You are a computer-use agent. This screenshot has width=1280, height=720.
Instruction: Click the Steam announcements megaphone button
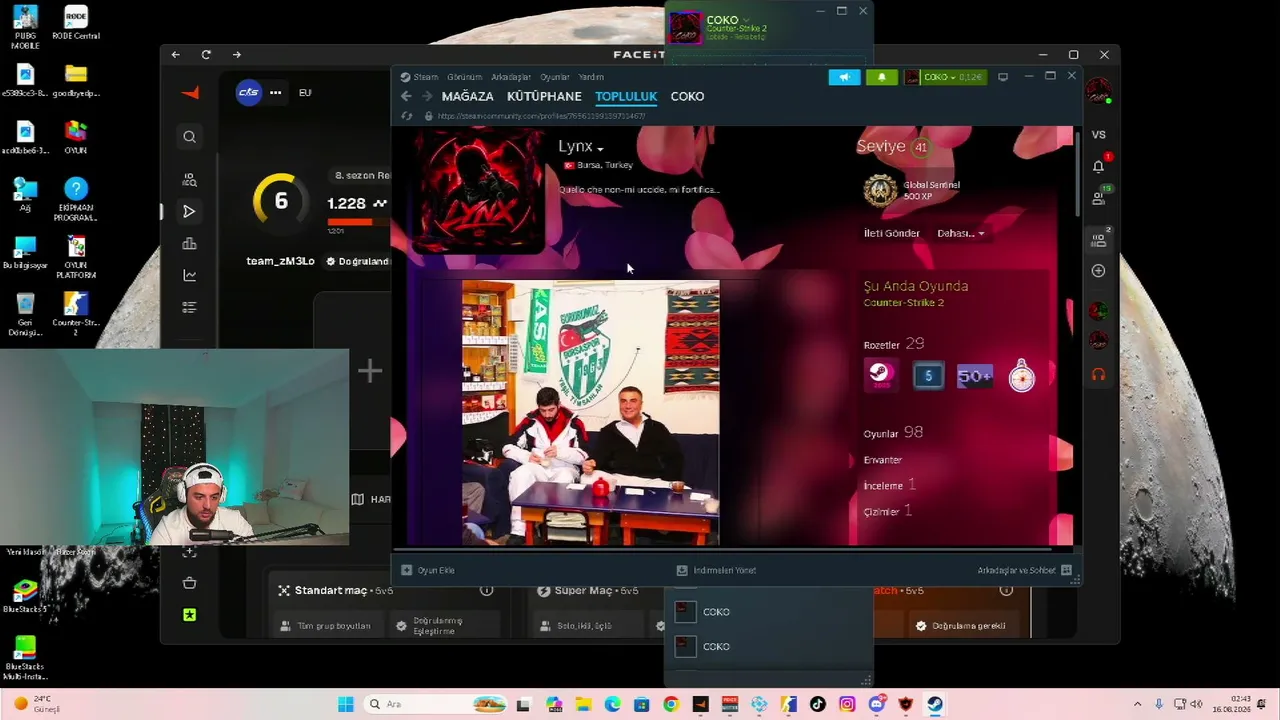coord(844,77)
